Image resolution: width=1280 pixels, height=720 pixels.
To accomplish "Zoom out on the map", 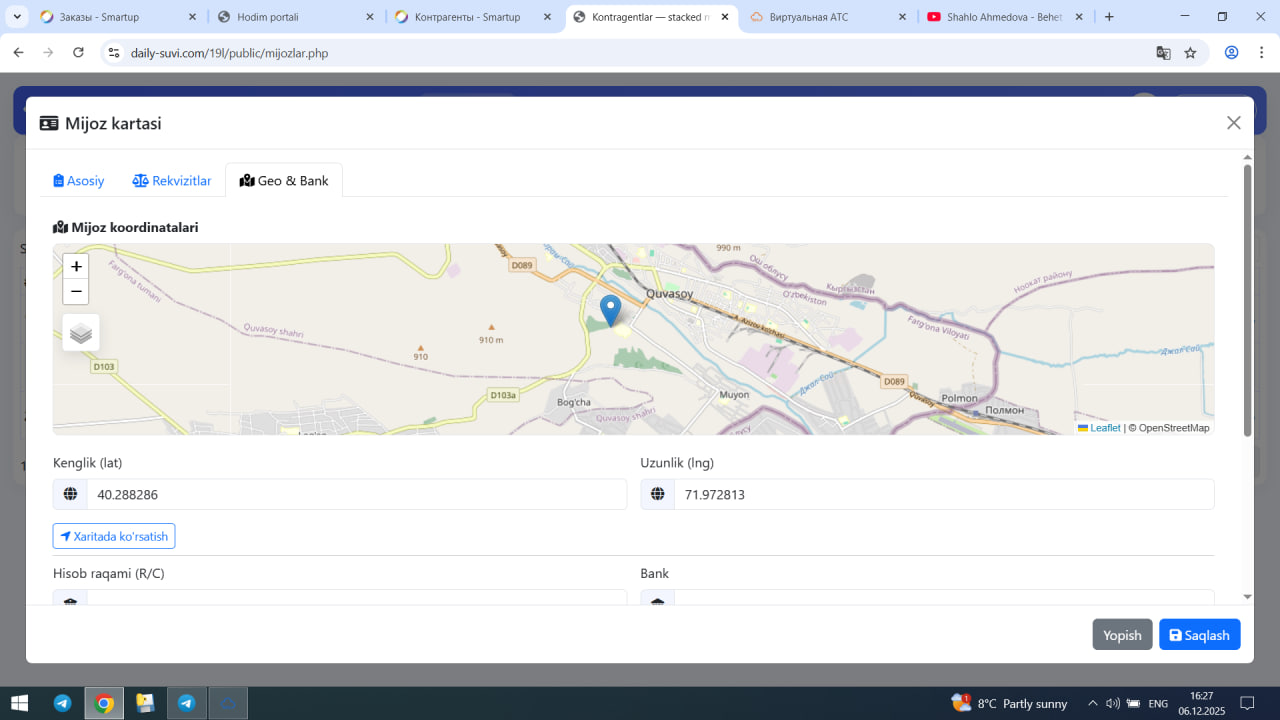I will pos(76,292).
